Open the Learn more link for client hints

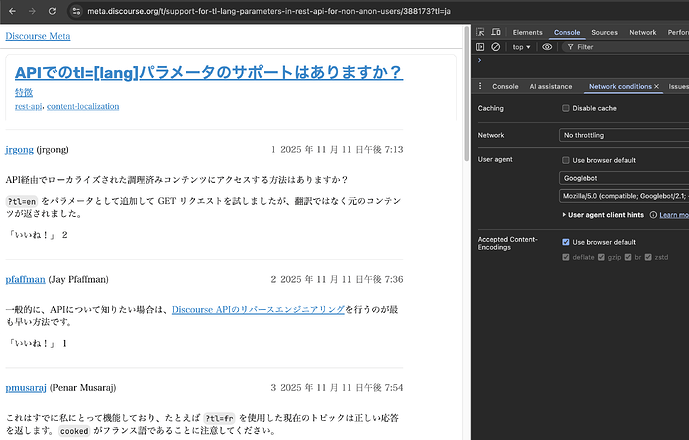(674, 215)
